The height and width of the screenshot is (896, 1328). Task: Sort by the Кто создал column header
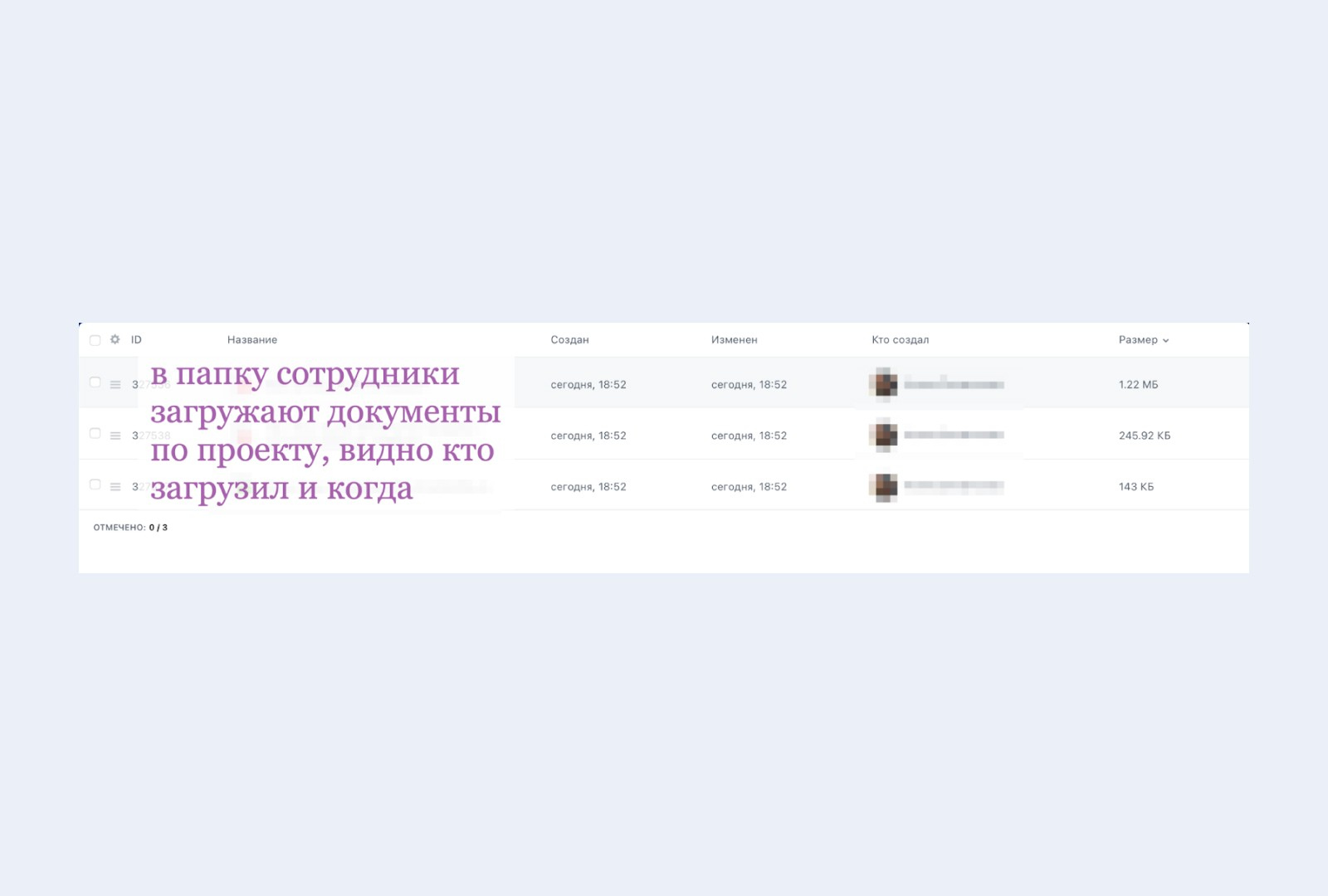coord(900,340)
